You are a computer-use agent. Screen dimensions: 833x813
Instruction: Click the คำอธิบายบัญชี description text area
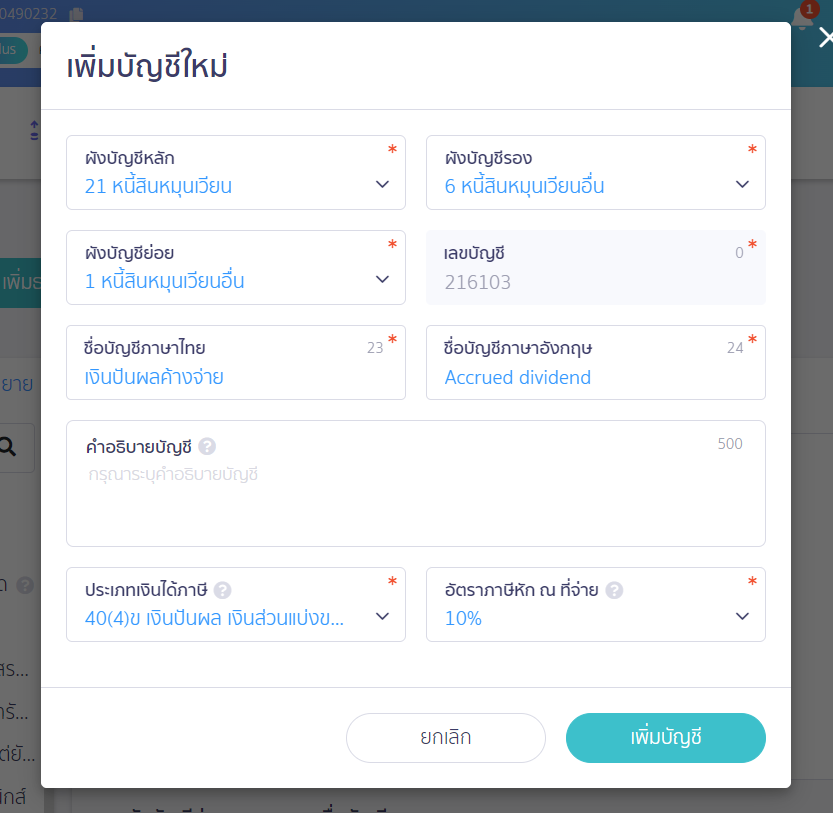[x=416, y=484]
